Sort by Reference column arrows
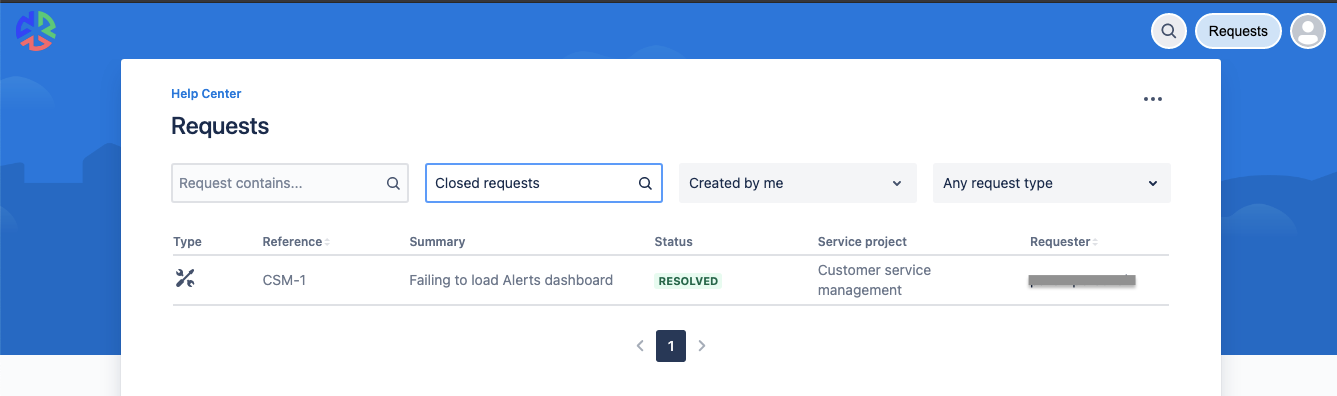Viewport: 1337px width, 396px height. [x=327, y=242]
